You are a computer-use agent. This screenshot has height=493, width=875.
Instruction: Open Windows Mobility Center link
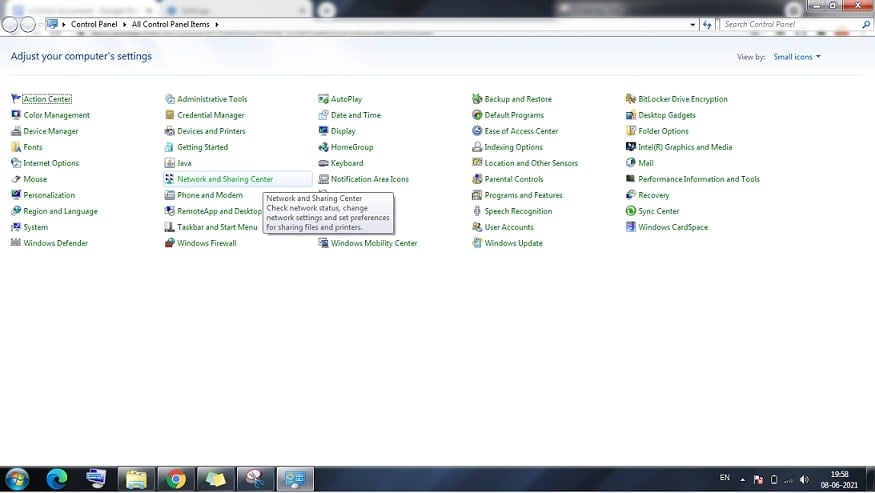[x=374, y=243]
